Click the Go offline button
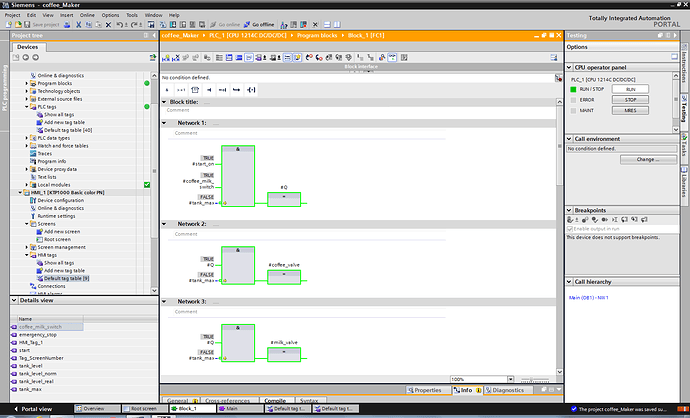 click(x=260, y=25)
